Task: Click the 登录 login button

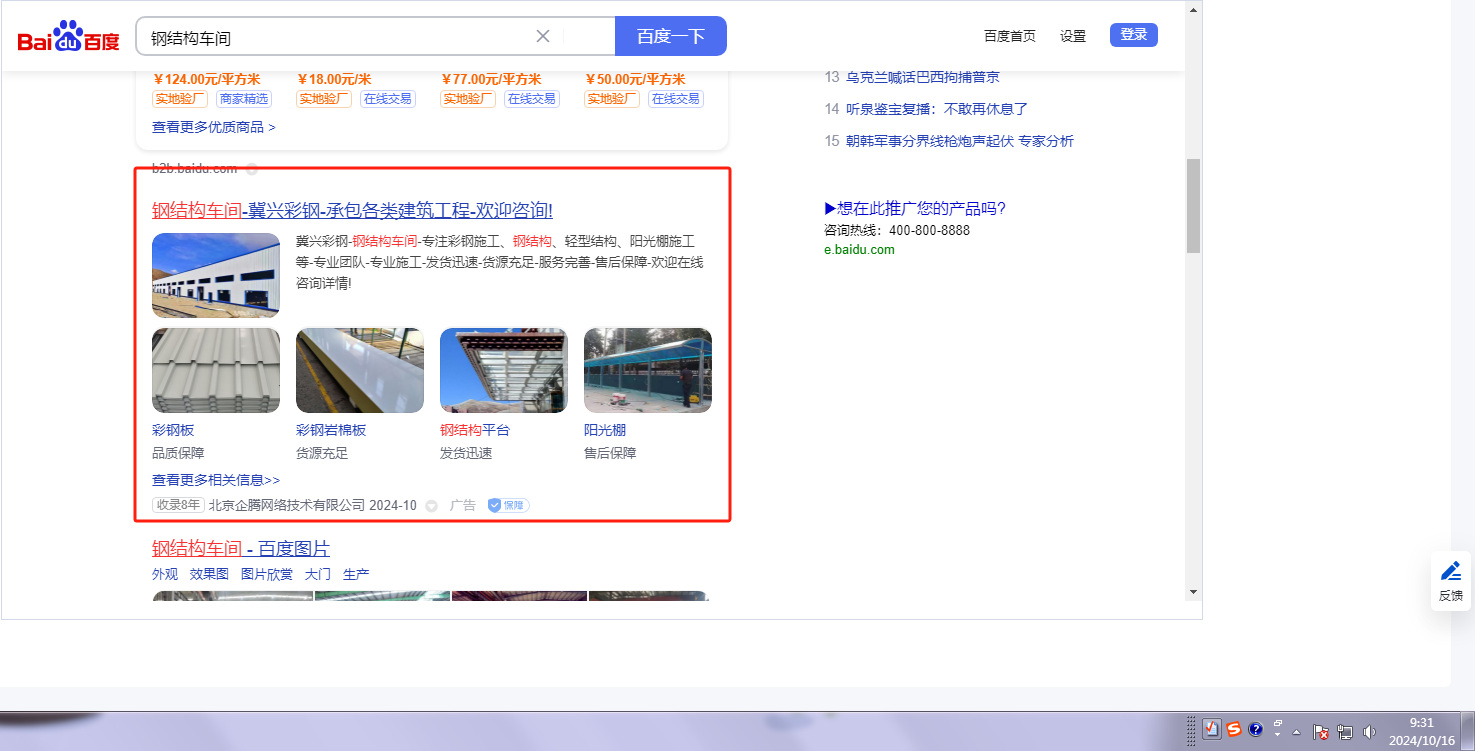Action: click(x=1133, y=35)
